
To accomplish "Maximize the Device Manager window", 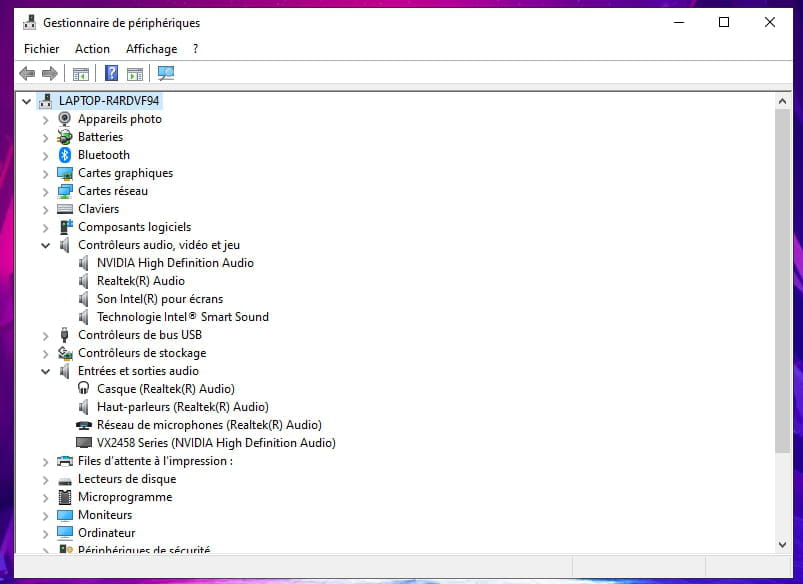I will (x=724, y=23).
